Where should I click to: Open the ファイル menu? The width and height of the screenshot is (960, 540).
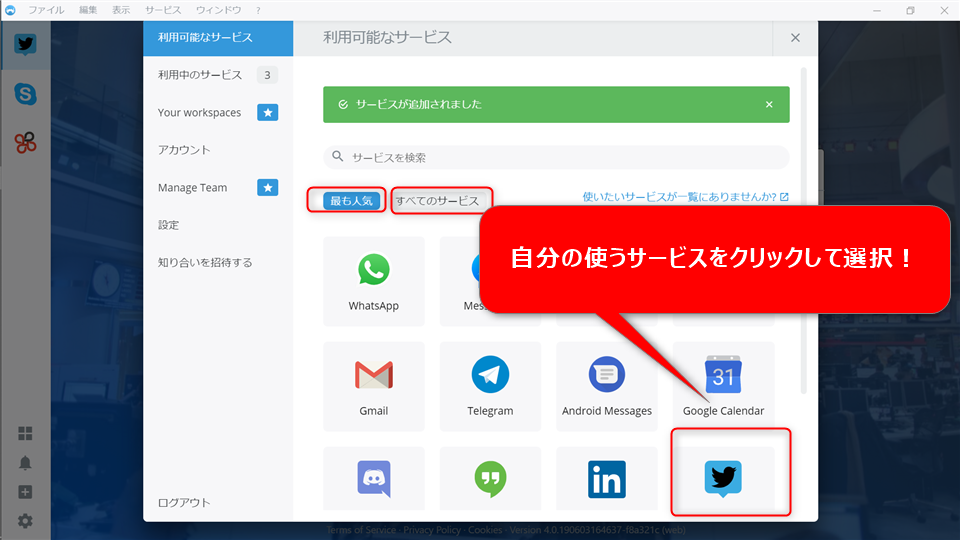46,10
